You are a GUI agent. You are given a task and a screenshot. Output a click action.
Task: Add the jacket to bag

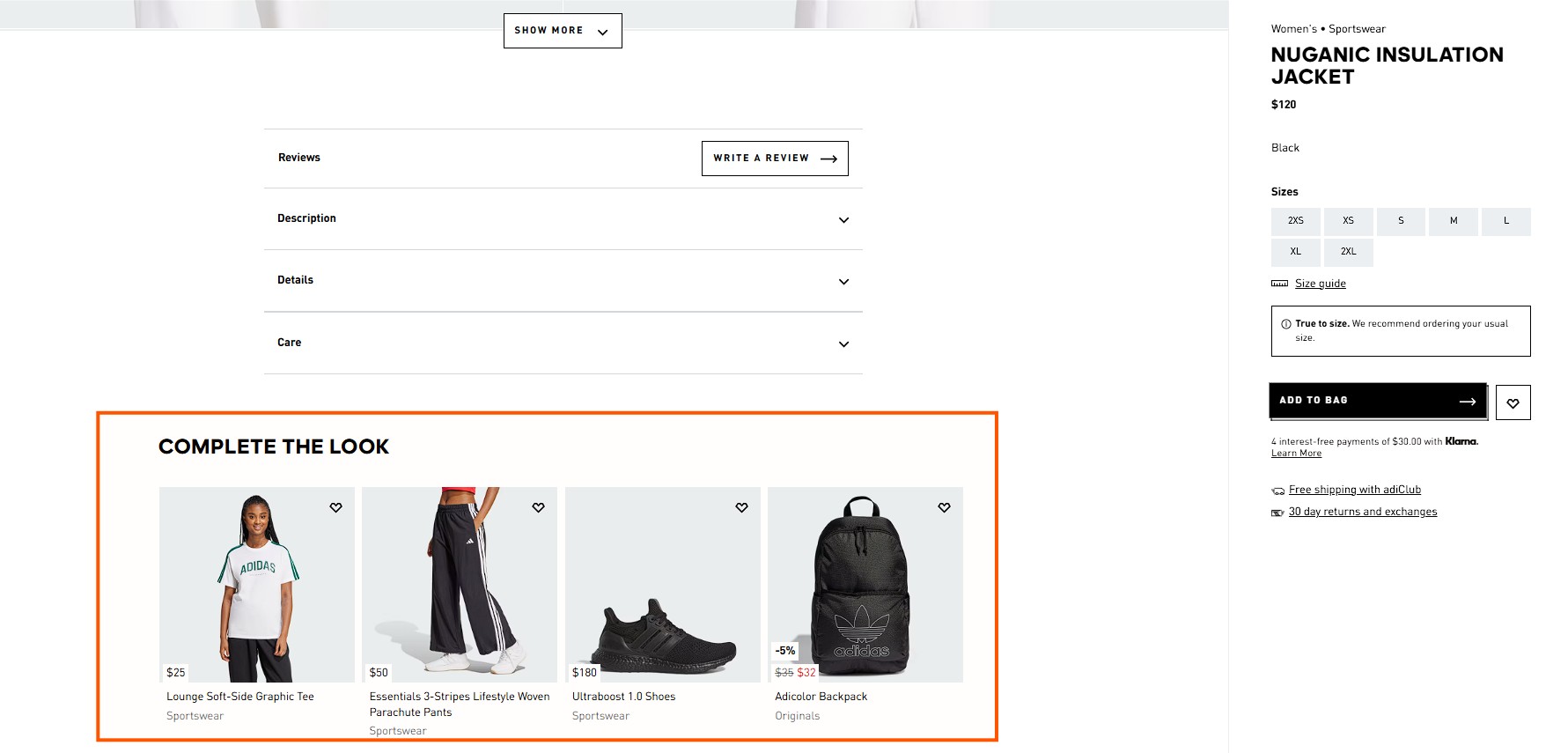tap(1378, 401)
